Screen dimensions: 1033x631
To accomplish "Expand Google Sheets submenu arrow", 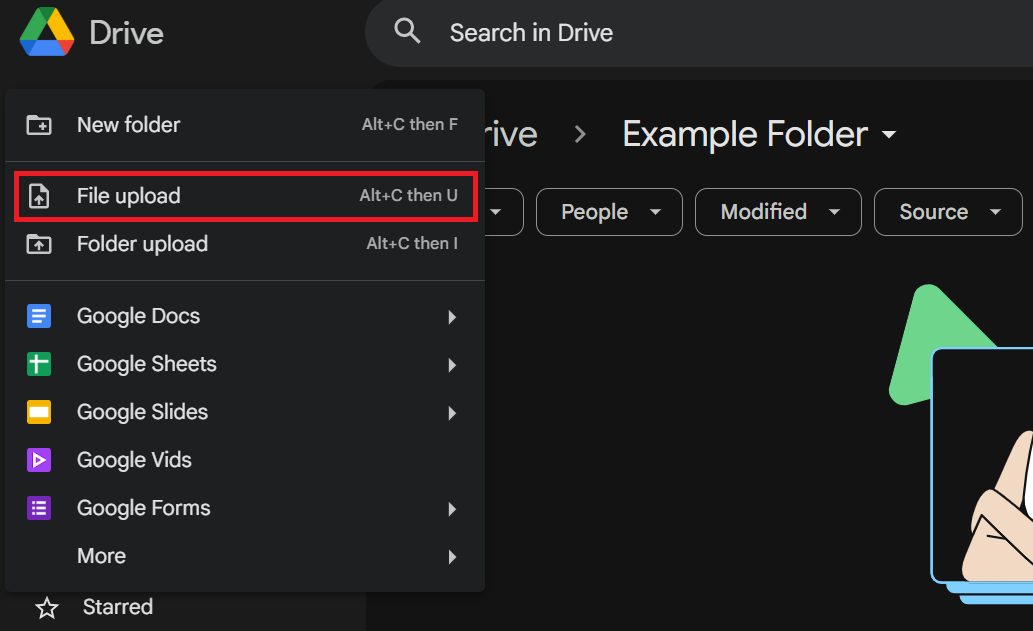I will click(x=452, y=365).
